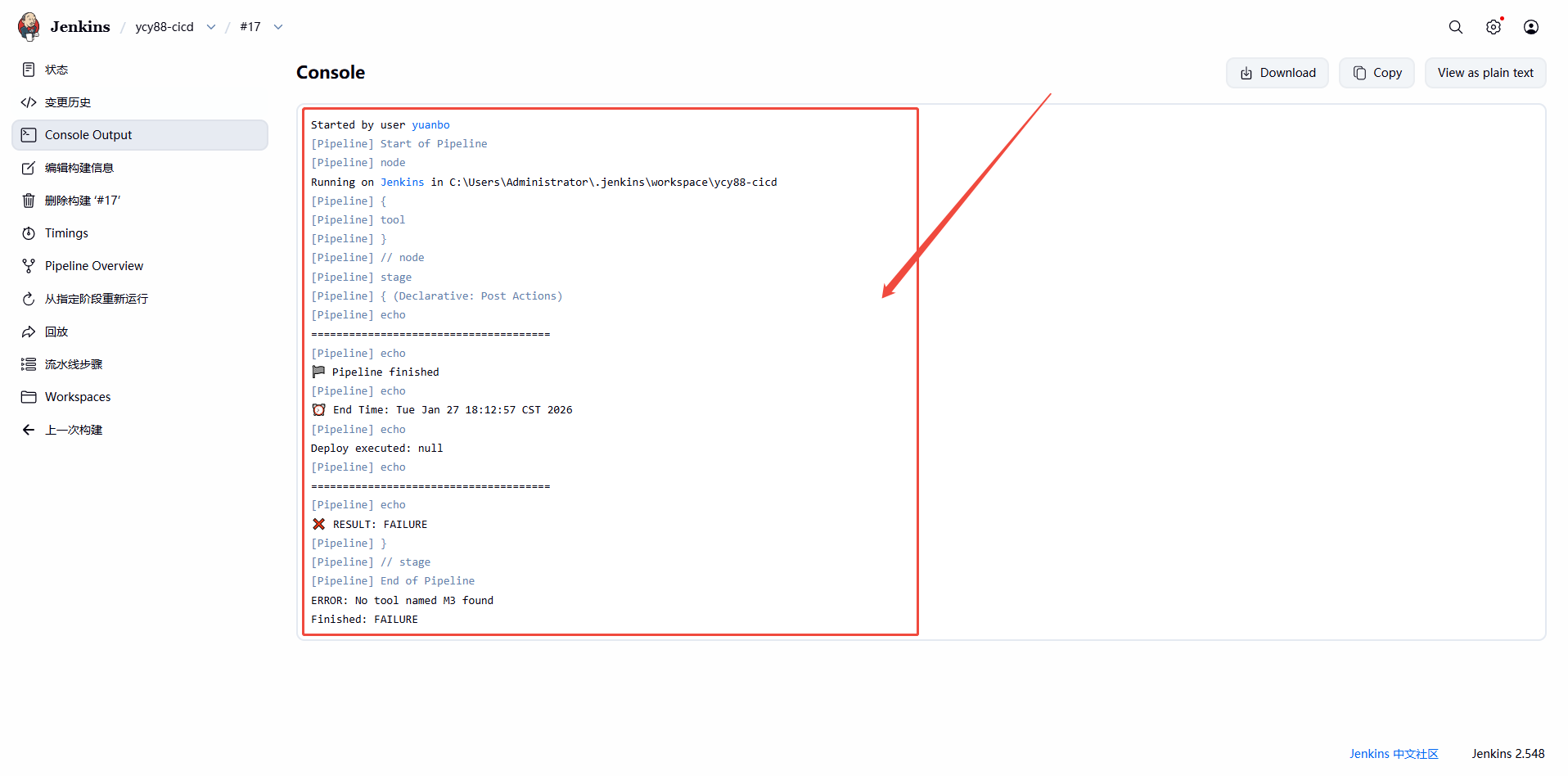Click the user account icon

pyautogui.click(x=1530, y=27)
